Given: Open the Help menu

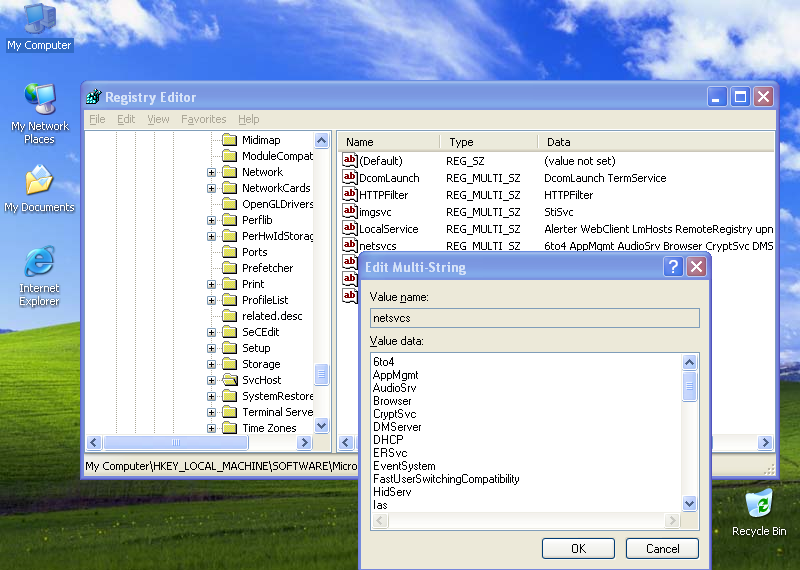Looking at the screenshot, I should [x=248, y=119].
